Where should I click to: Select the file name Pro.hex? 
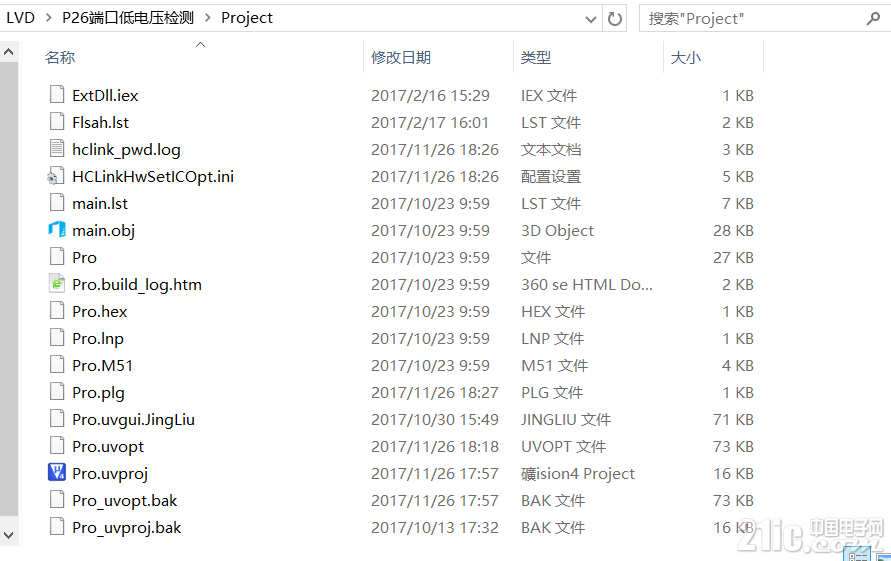[x=99, y=311]
